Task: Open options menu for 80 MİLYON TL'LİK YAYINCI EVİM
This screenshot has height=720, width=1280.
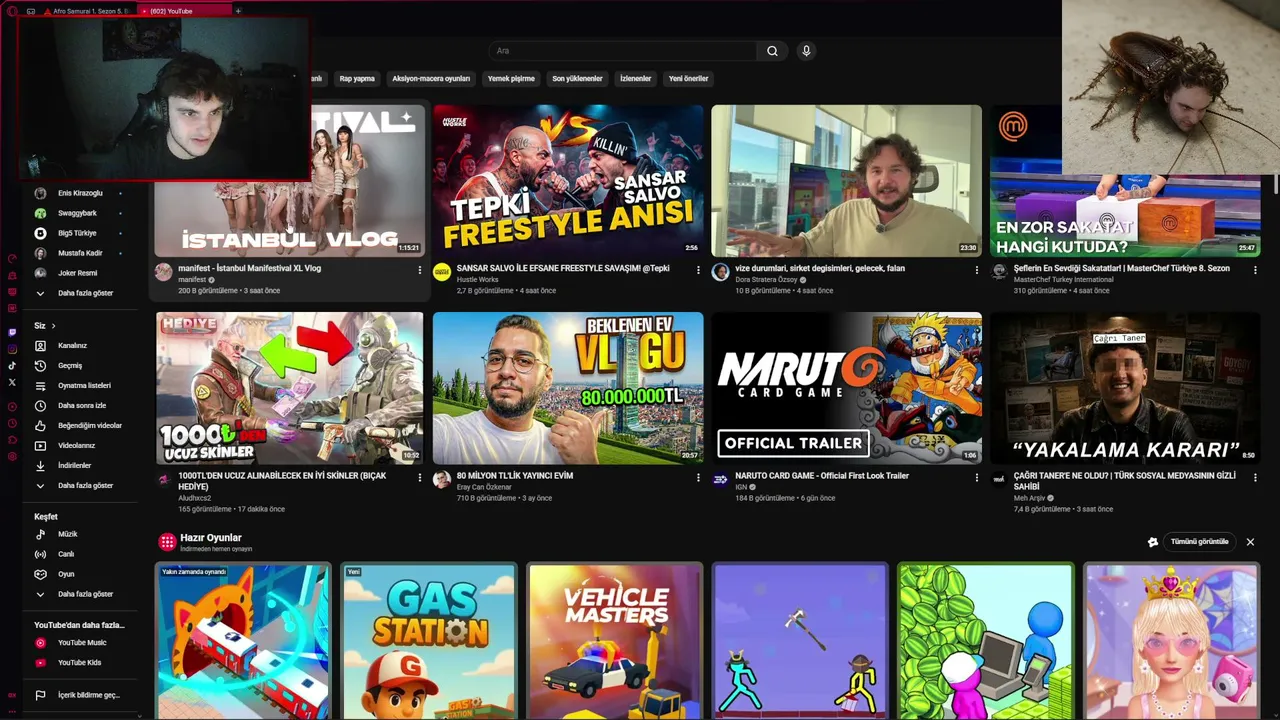Action: pos(698,478)
